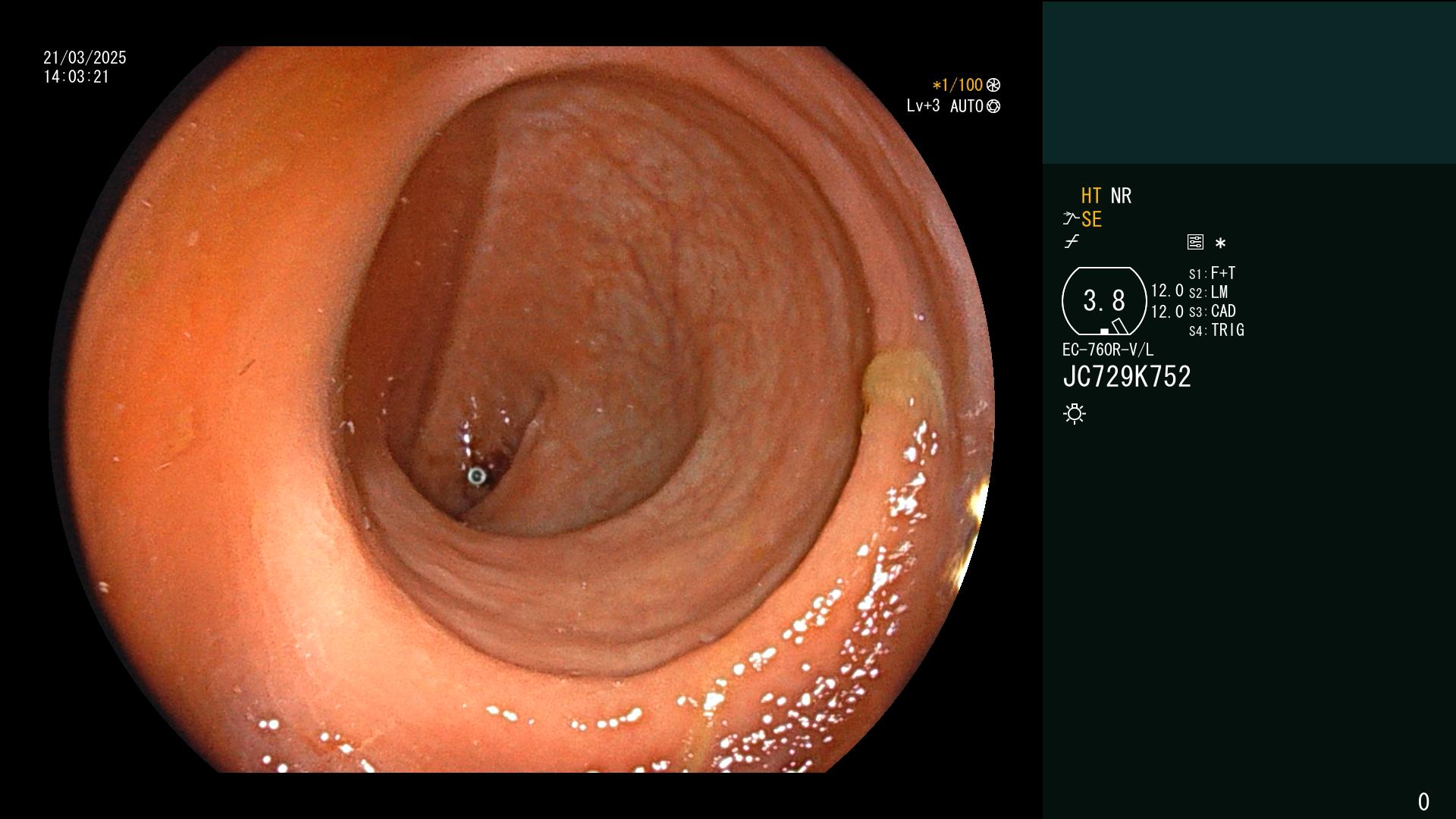1456x819 pixels.
Task: Click the Lv+3 brightness level text
Action: tap(923, 106)
